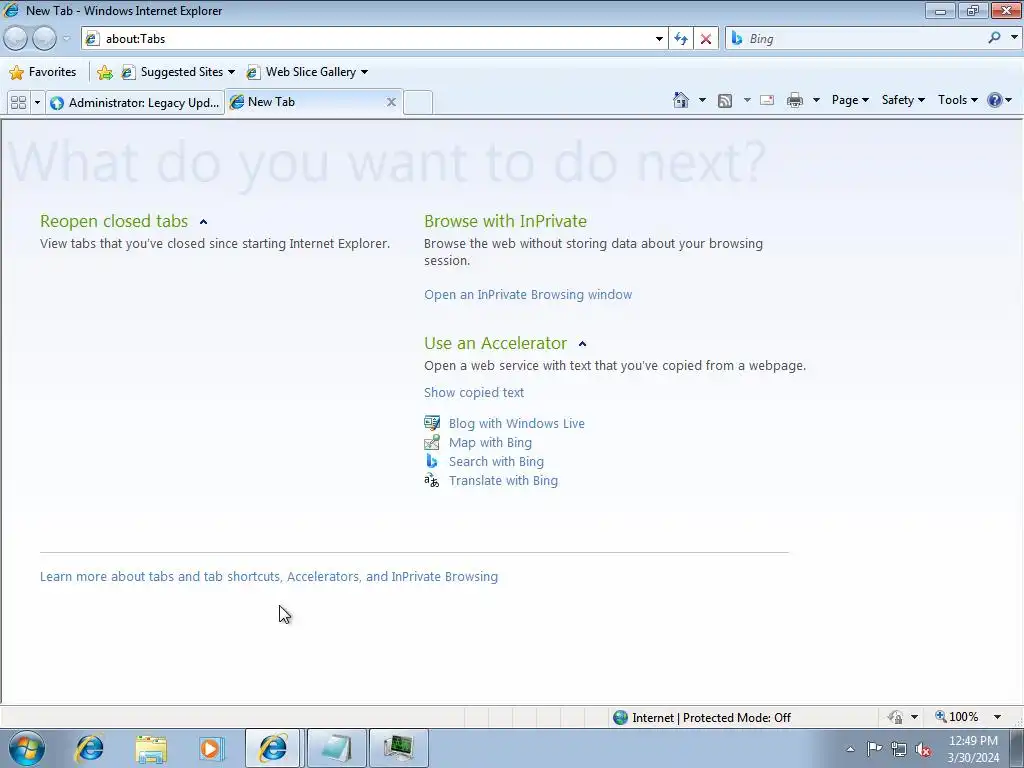Open the Home button dropdown arrow
Viewport: 1024px width, 768px height.
click(x=702, y=100)
